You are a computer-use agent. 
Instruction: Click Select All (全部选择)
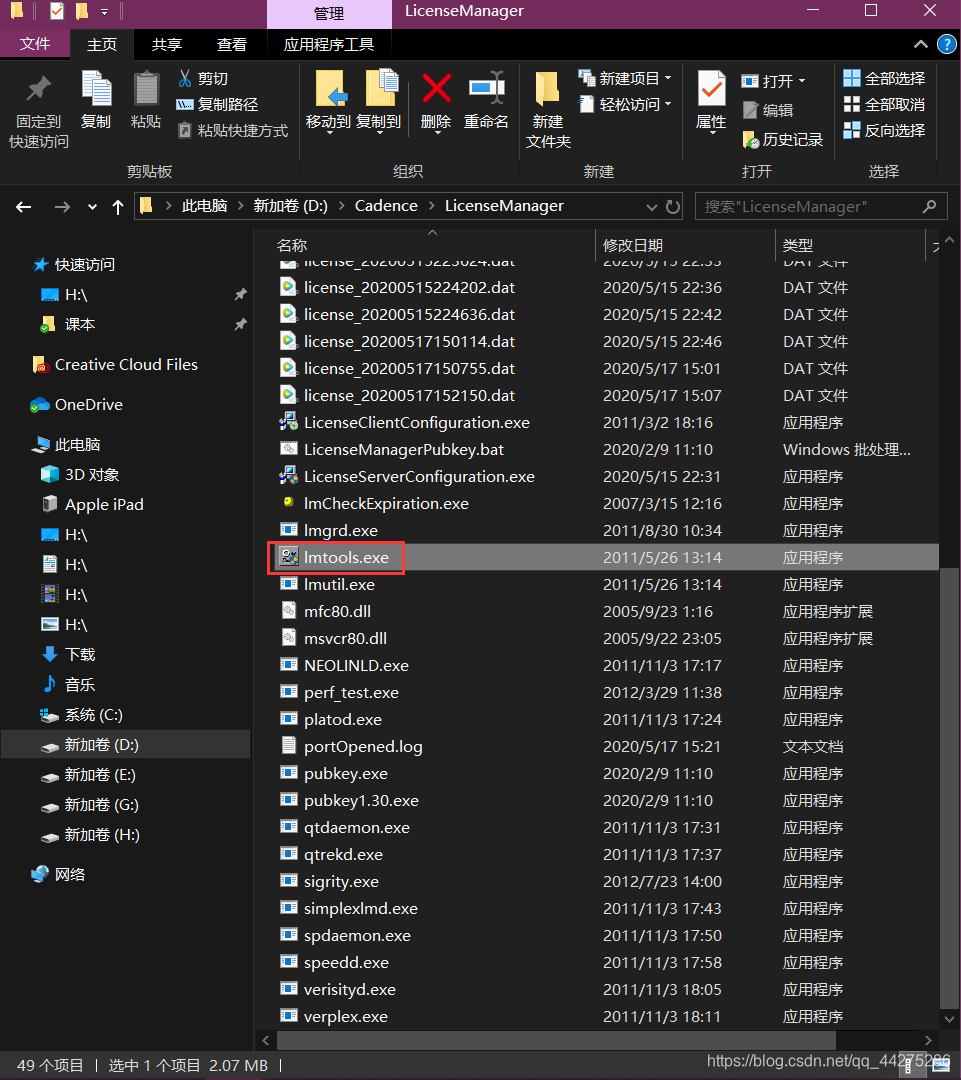tap(885, 79)
